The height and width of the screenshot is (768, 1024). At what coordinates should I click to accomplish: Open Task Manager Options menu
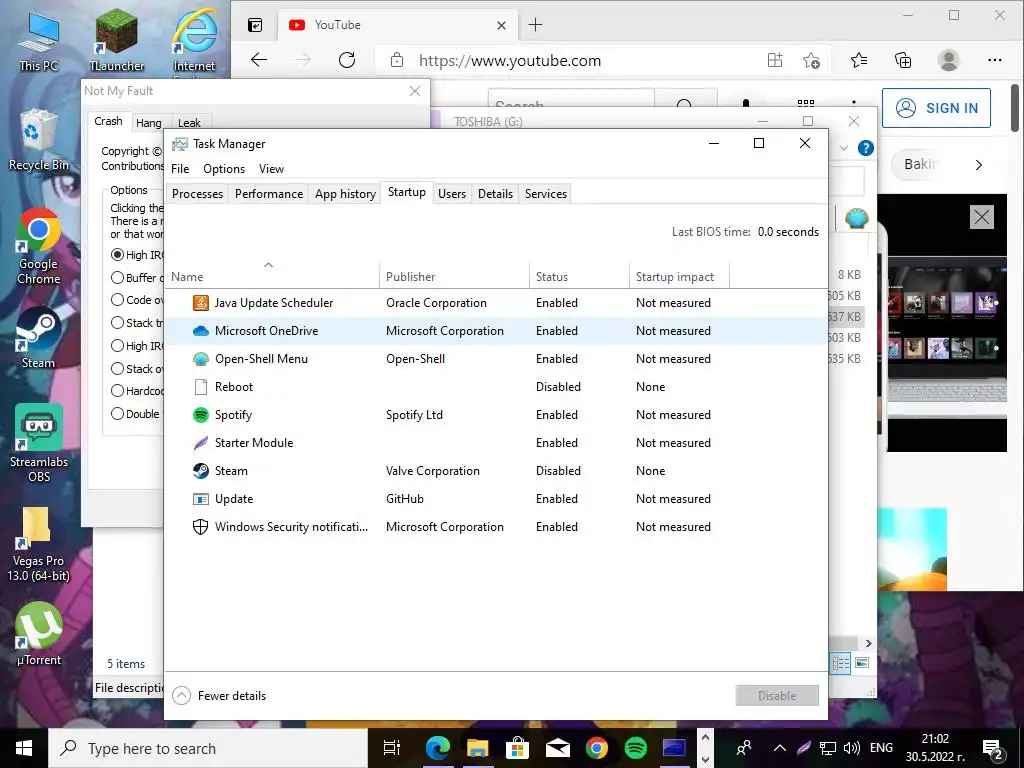click(224, 169)
